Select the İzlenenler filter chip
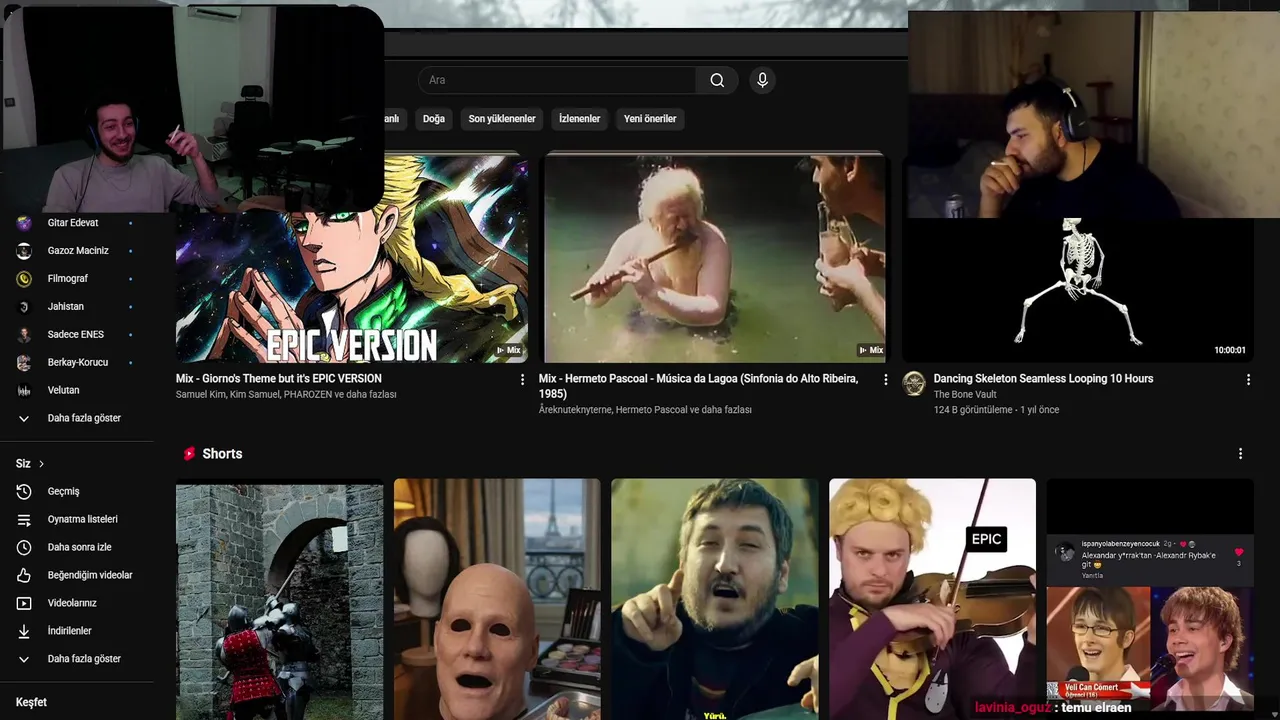Viewport: 1280px width, 720px height. 580,119
